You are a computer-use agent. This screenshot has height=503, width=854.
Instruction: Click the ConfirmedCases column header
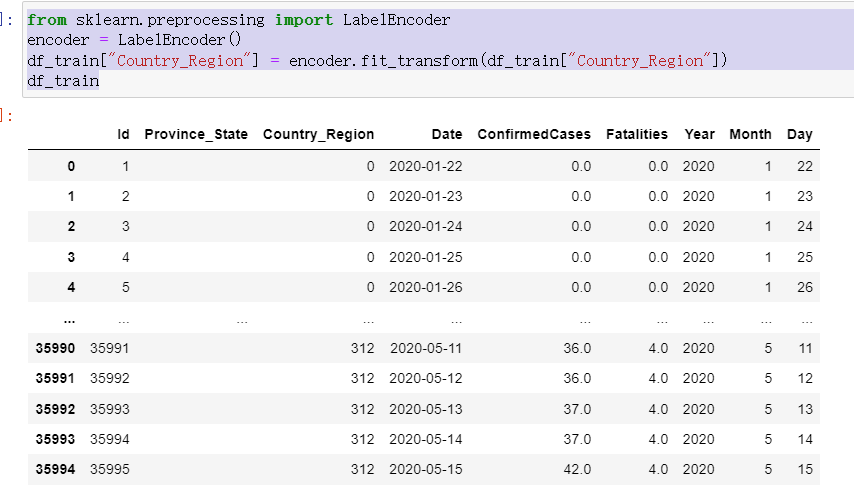pos(534,134)
